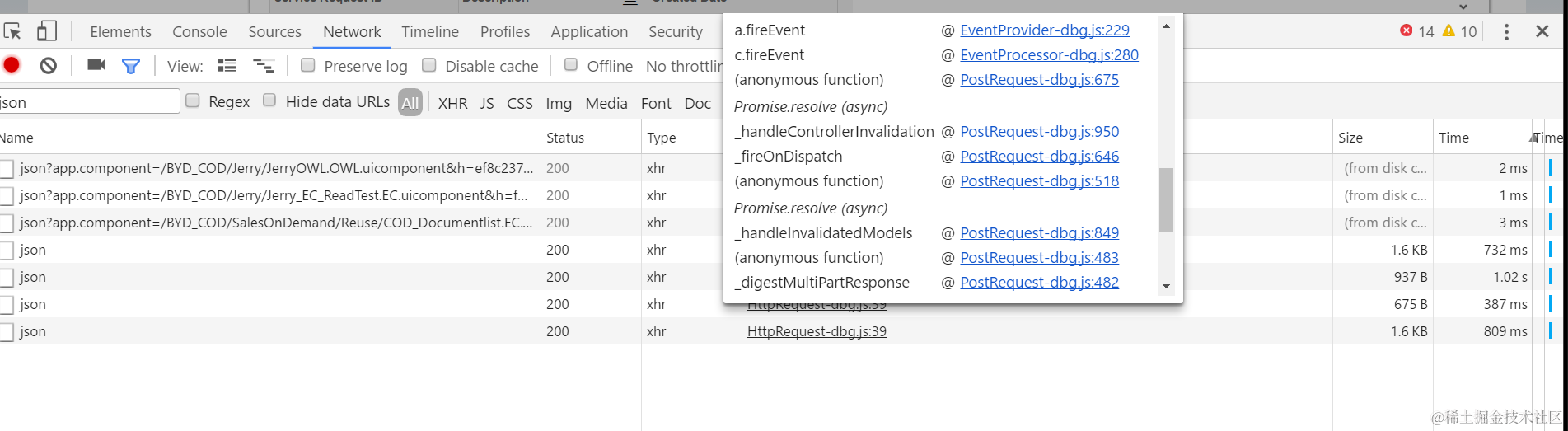Screen dimensions: 1568x431
Task: Tick the Offline checkbox
Action: coord(571,65)
